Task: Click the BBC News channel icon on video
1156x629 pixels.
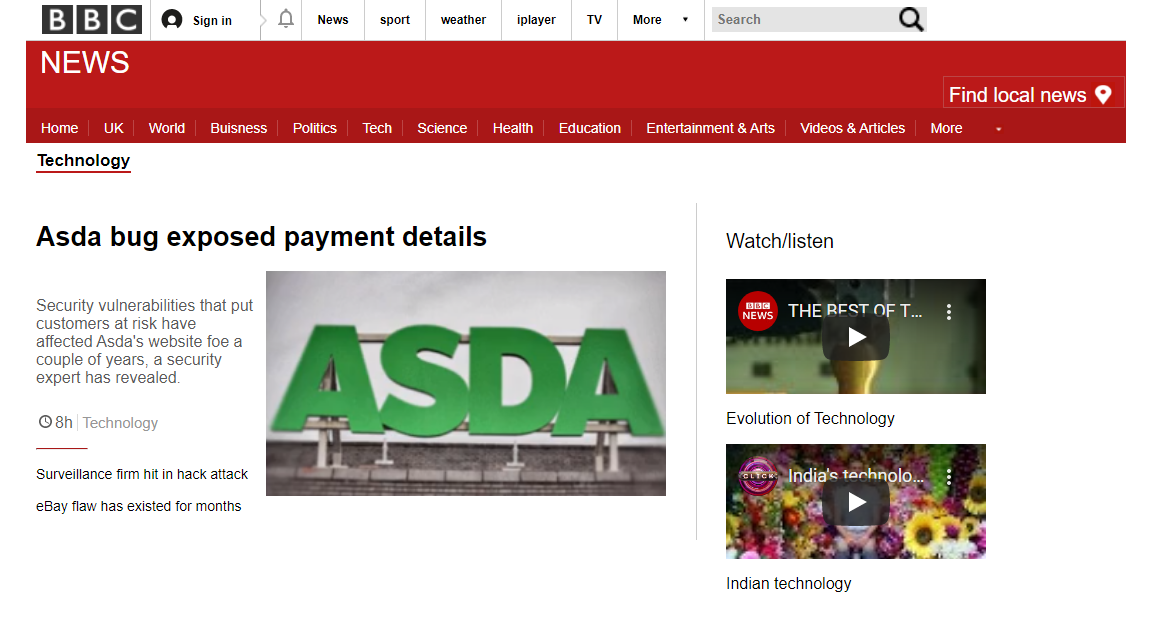Action: (757, 311)
